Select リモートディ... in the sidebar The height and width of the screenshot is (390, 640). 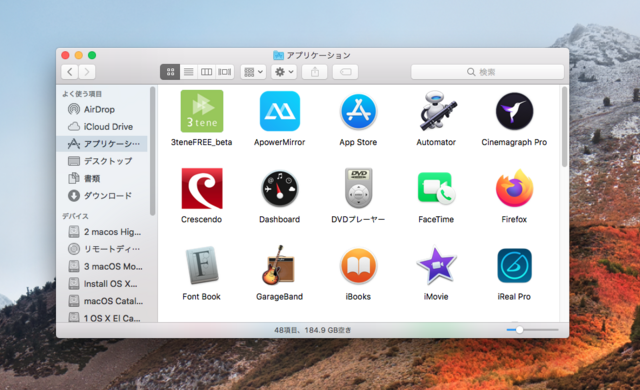[x=102, y=249]
